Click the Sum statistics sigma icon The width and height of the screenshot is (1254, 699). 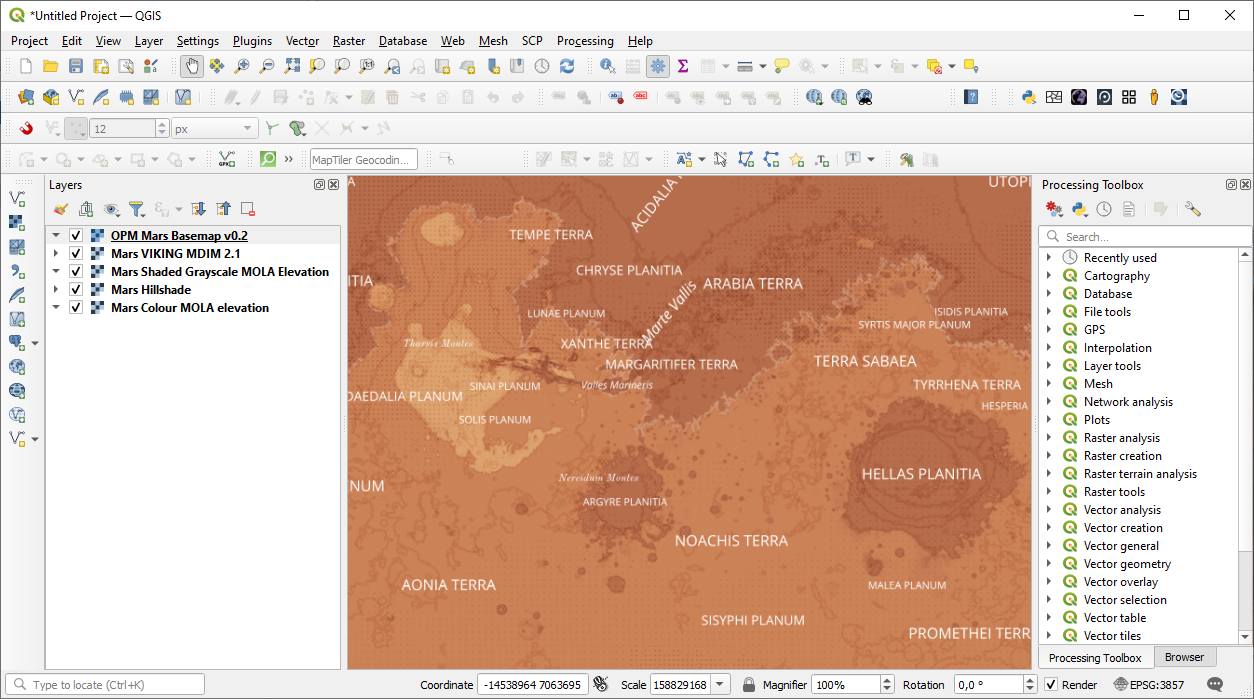point(682,66)
